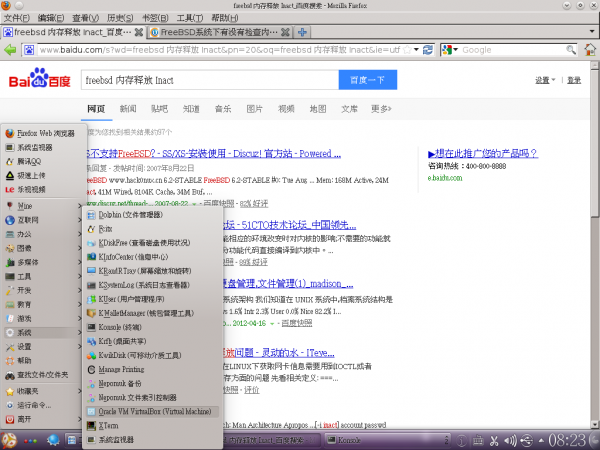This screenshot has width=600, height=450.
Task: Open 系统监视器 at the submenu bottom
Action: 152,440
